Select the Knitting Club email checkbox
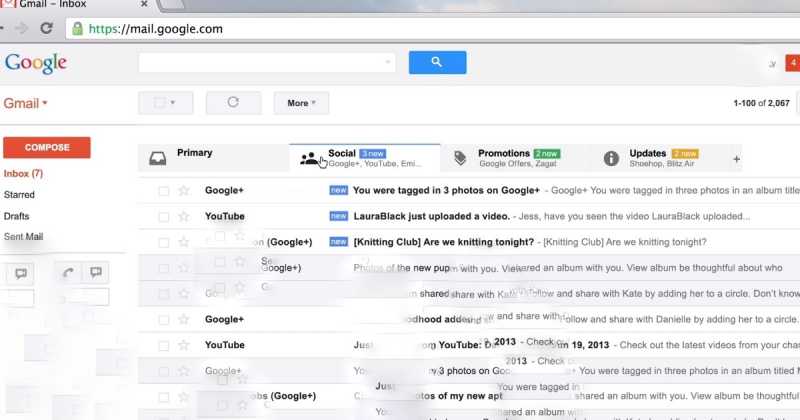 (x=162, y=242)
